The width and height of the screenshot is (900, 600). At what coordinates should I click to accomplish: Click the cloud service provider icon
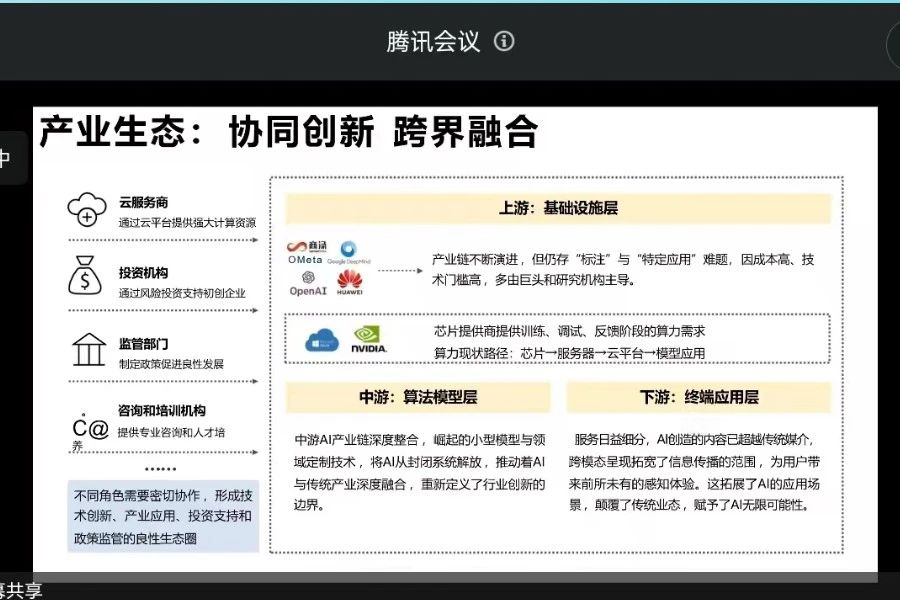tap(87, 210)
